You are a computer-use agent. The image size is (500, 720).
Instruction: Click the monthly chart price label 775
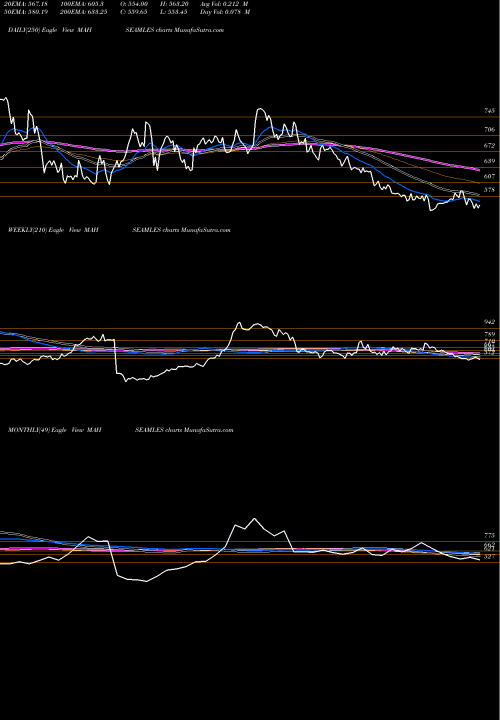coord(489,536)
